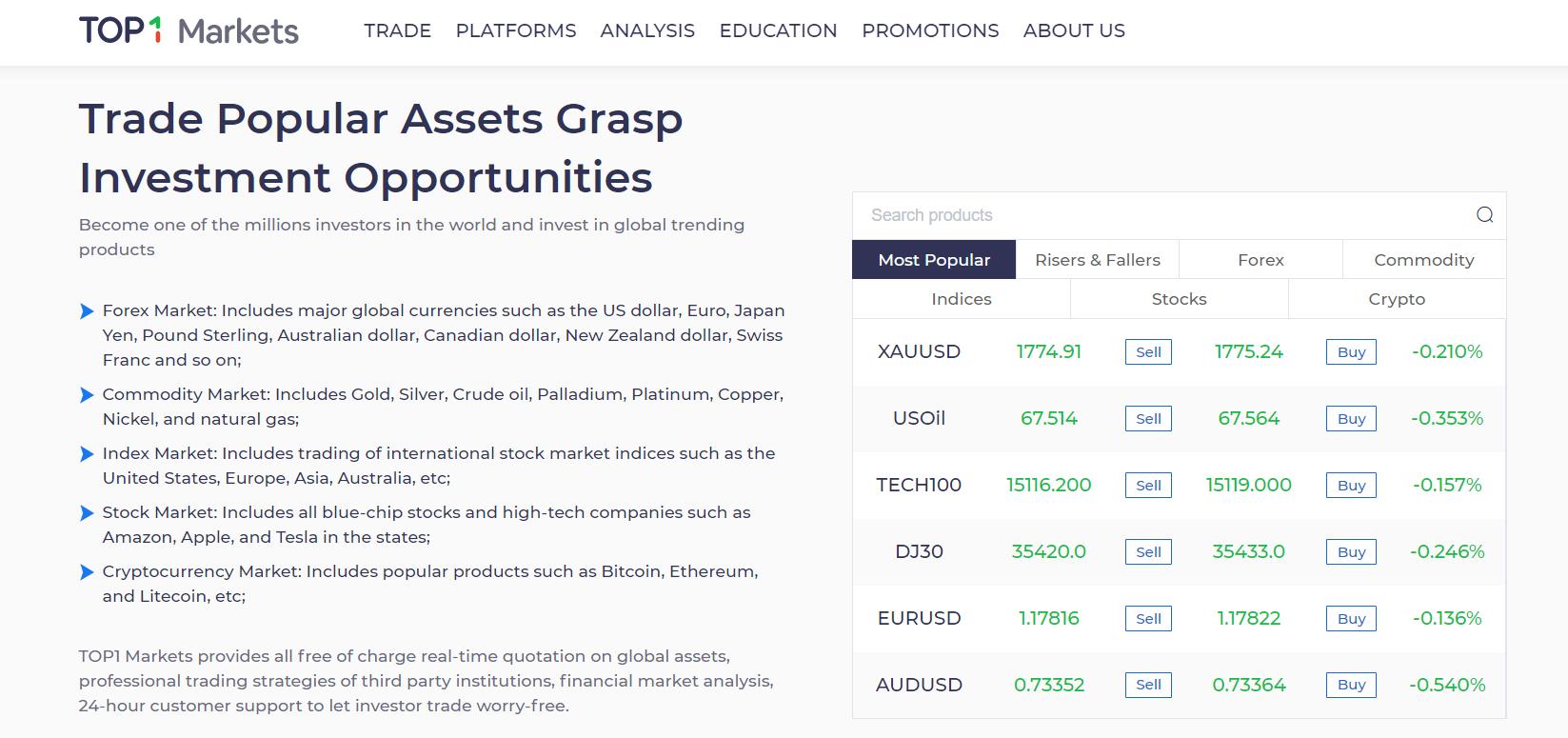Viewport: 1568px width, 738px height.
Task: Open the TRADE menu
Action: [397, 30]
